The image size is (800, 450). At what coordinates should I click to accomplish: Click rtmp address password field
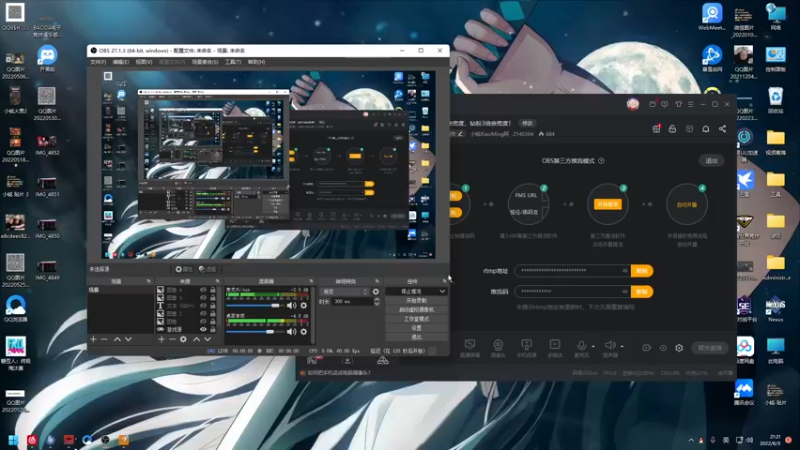pos(572,270)
